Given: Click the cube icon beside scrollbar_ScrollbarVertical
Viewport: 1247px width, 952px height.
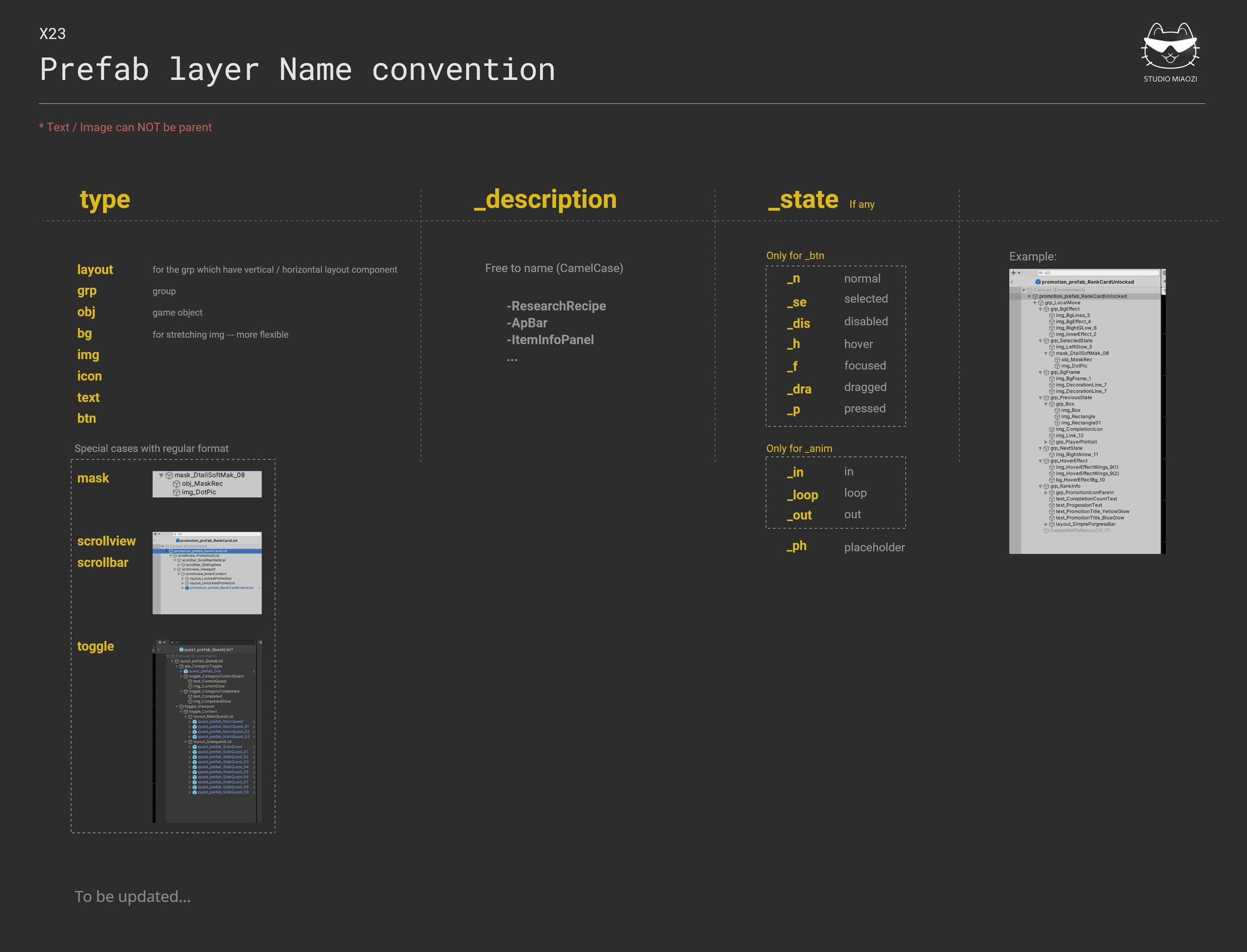Looking at the screenshot, I should (179, 561).
